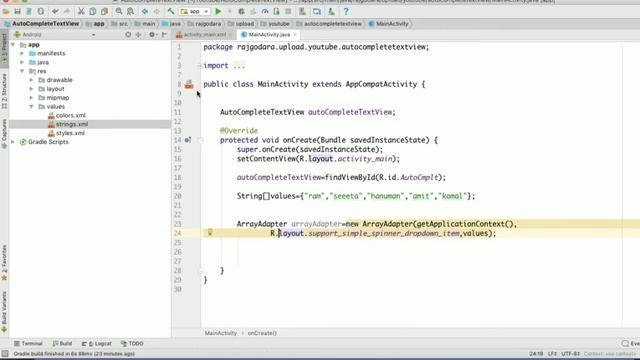The image size is (640, 360).
Task: Expand the Gradle Scripts node arrow
Action: [13, 142]
